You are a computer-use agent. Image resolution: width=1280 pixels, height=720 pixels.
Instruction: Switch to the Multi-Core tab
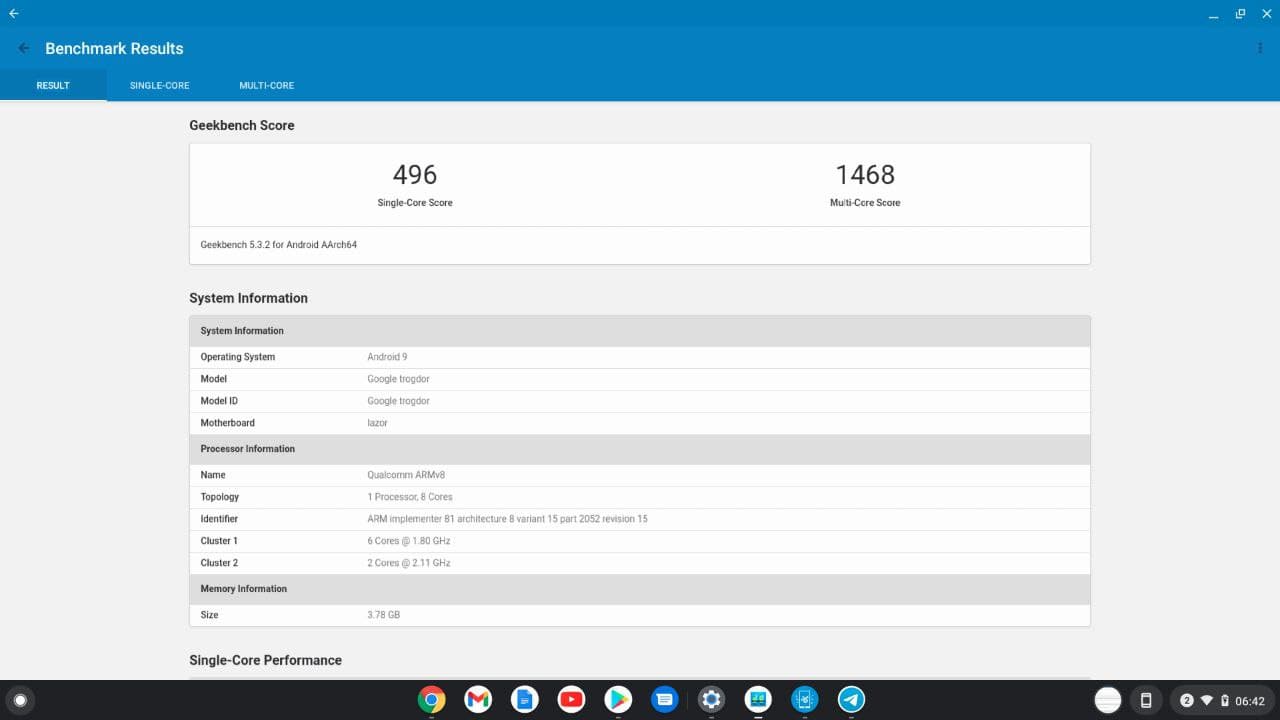[266, 86]
